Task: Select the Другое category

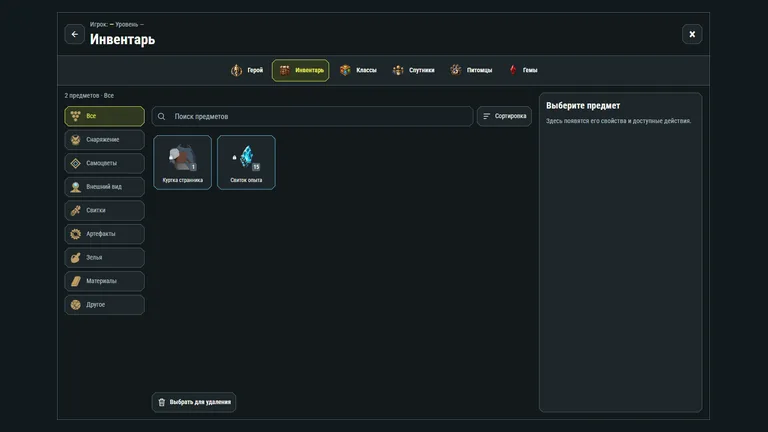Action: pos(104,304)
